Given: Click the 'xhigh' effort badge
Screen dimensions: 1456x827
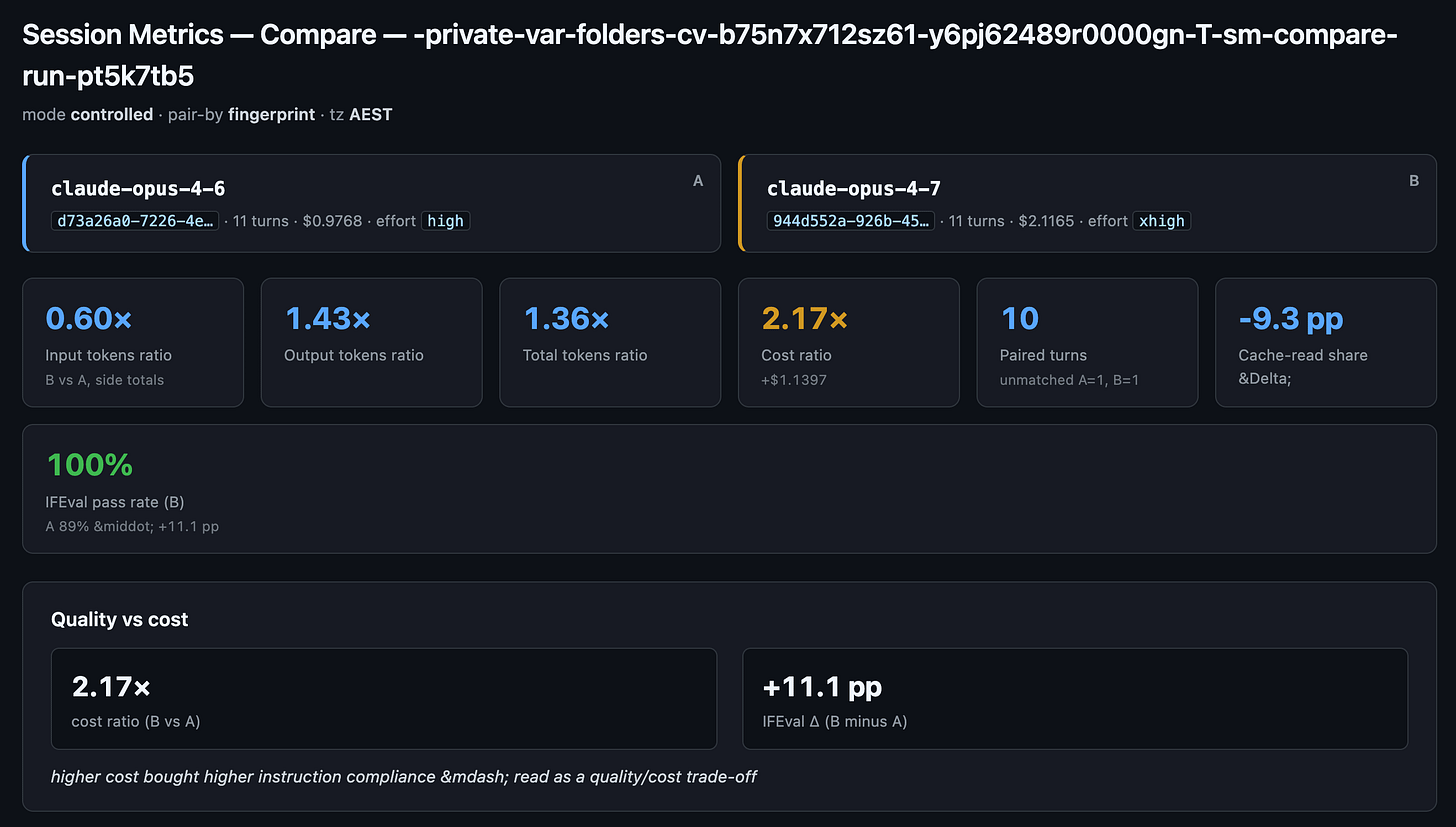Looking at the screenshot, I should (1161, 221).
